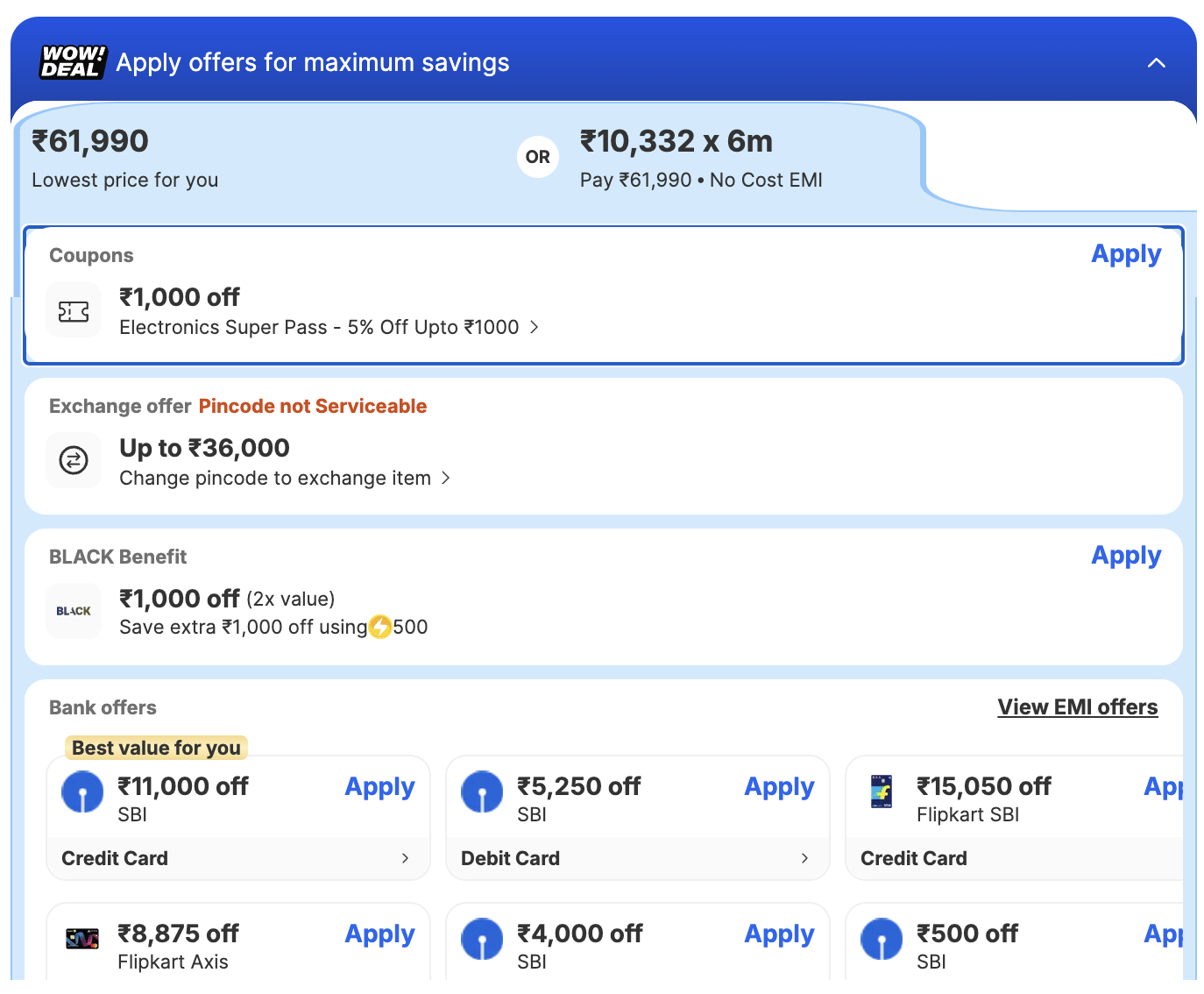Apply the ₹8,875 Flipkart Axis offer

379,934
